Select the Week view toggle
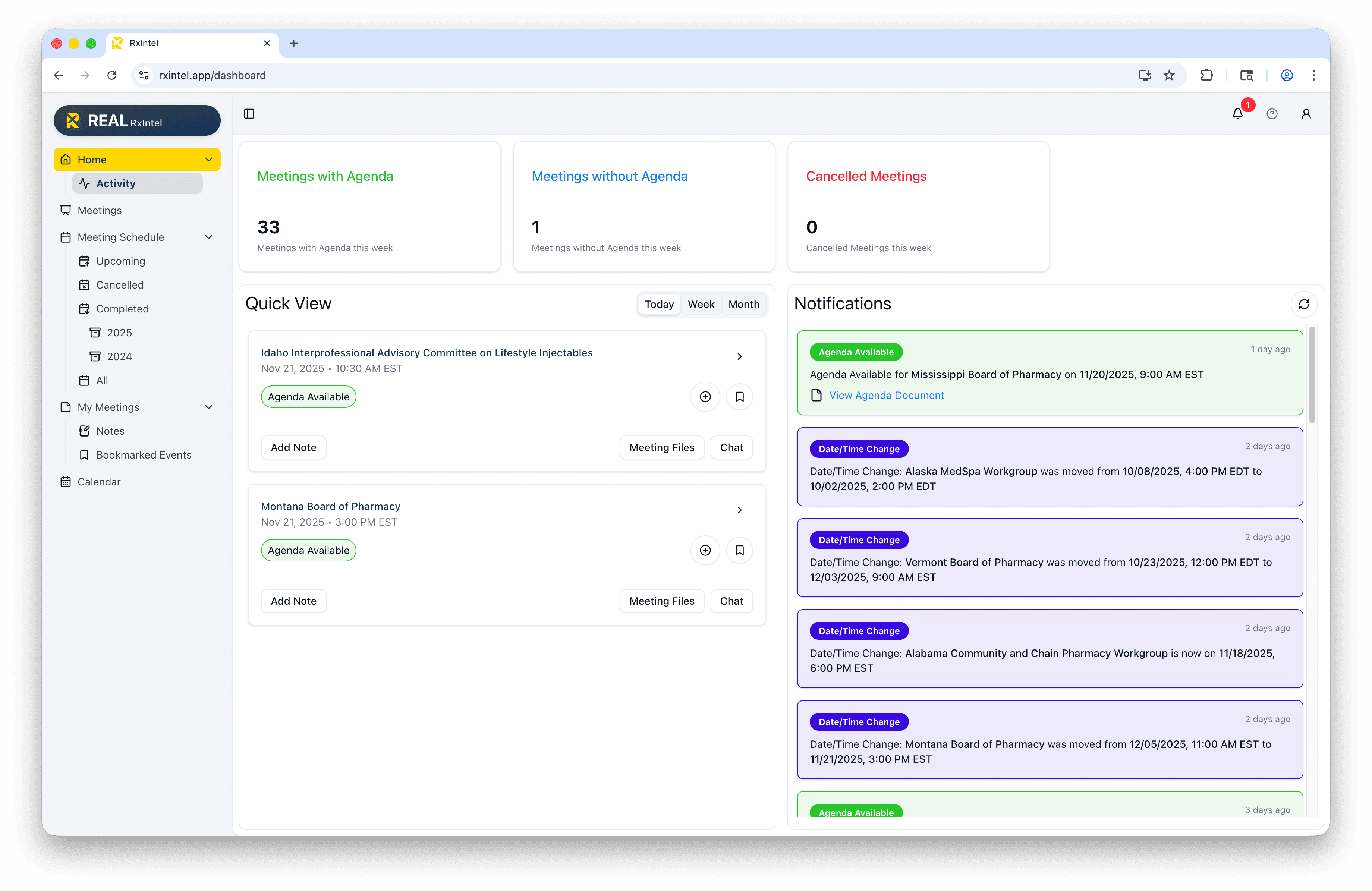This screenshot has height=891, width=1372. [x=701, y=304]
